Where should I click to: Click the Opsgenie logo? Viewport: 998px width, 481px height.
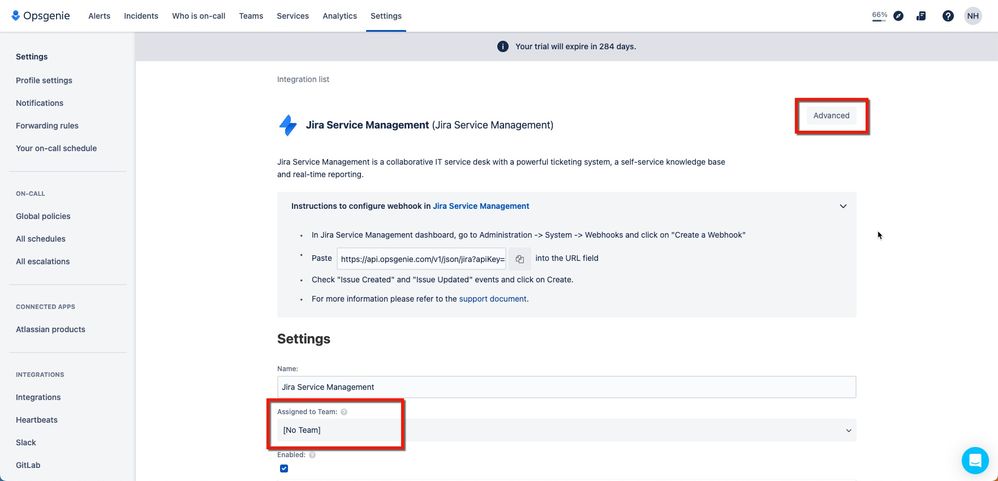pyautogui.click(x=41, y=16)
